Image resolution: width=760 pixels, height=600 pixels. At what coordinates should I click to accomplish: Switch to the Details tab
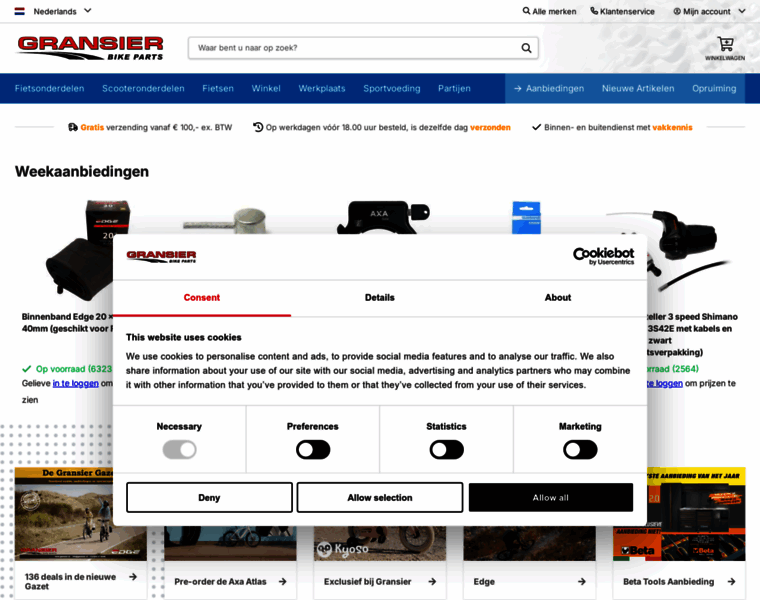(380, 298)
